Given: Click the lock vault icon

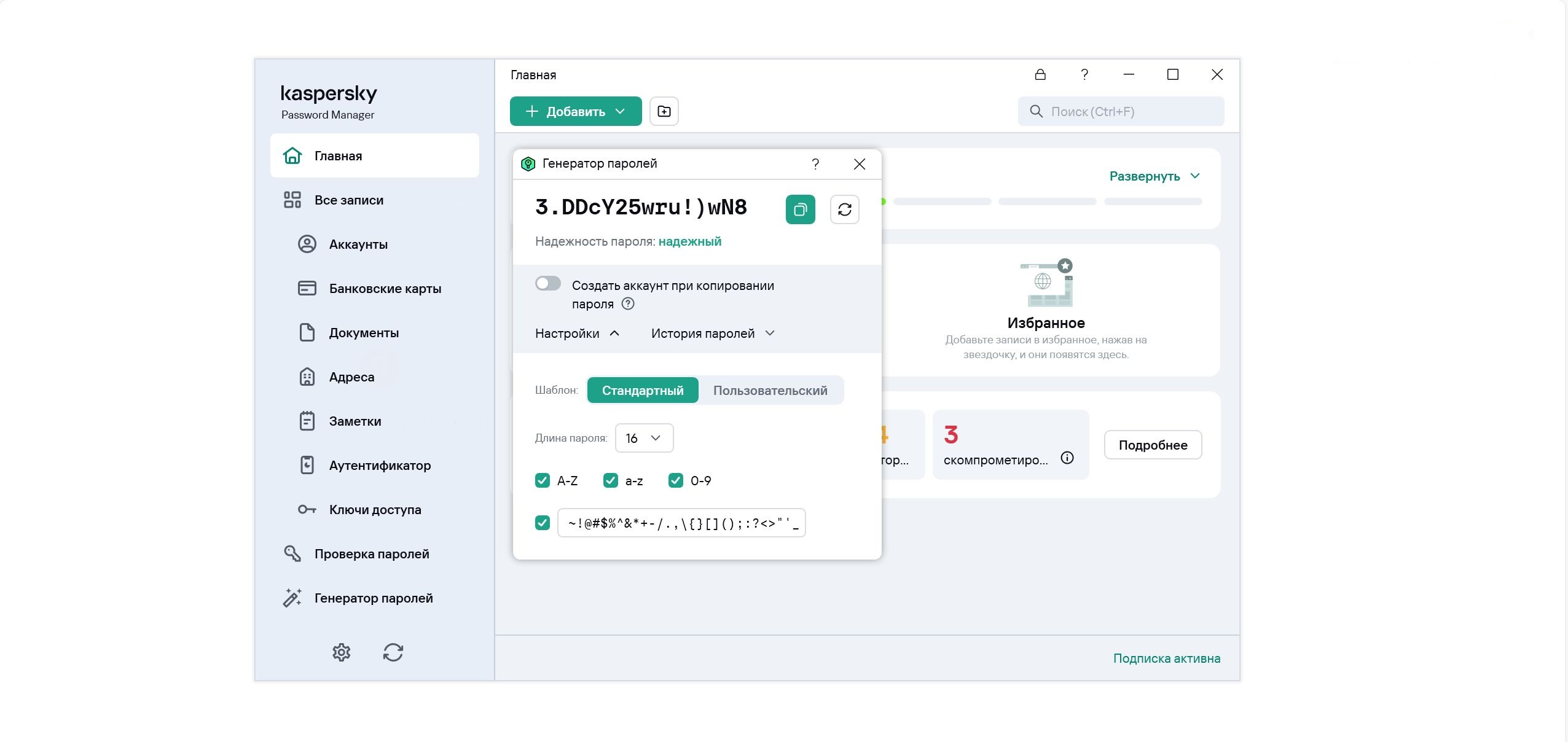Looking at the screenshot, I should click(1040, 74).
